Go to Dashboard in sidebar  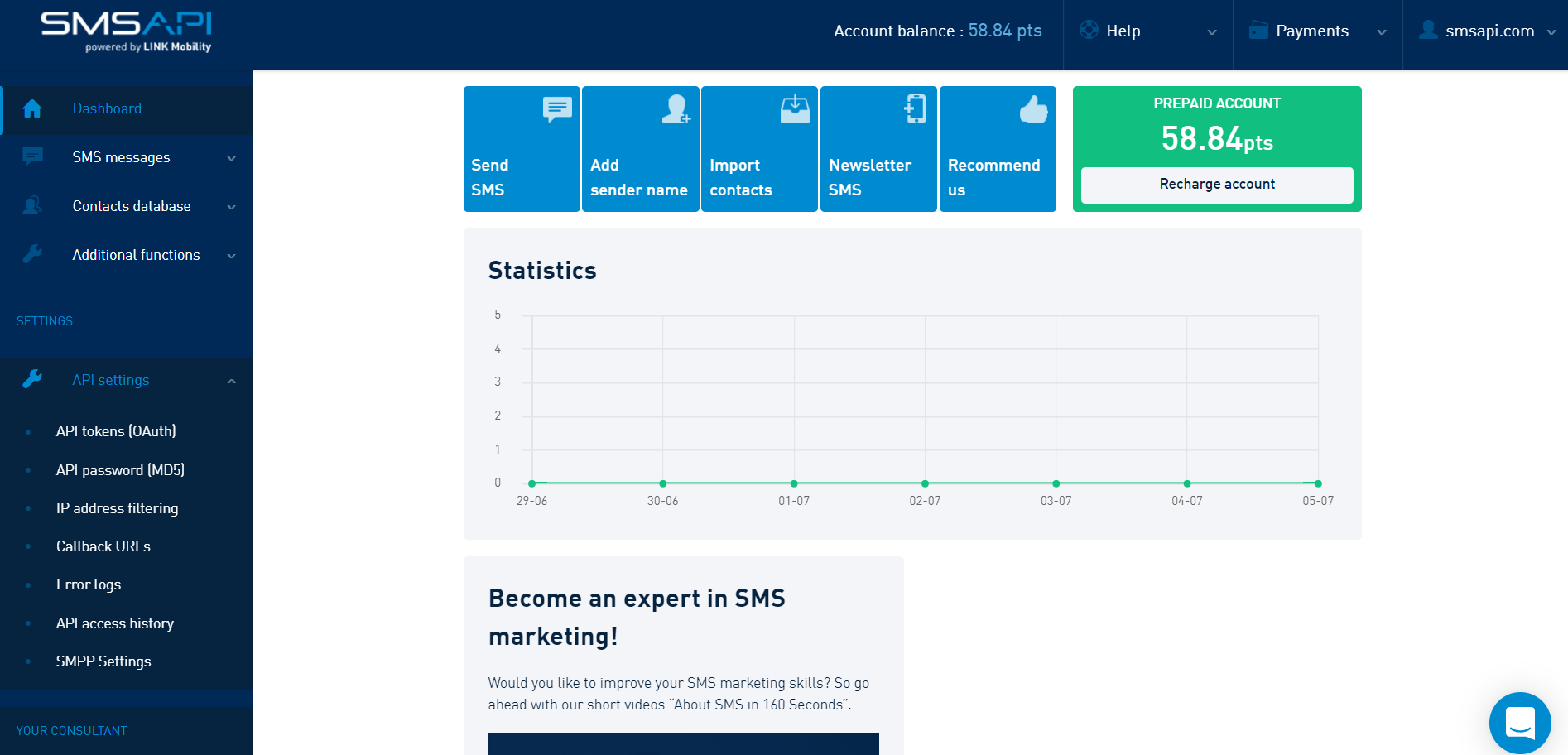[126, 108]
